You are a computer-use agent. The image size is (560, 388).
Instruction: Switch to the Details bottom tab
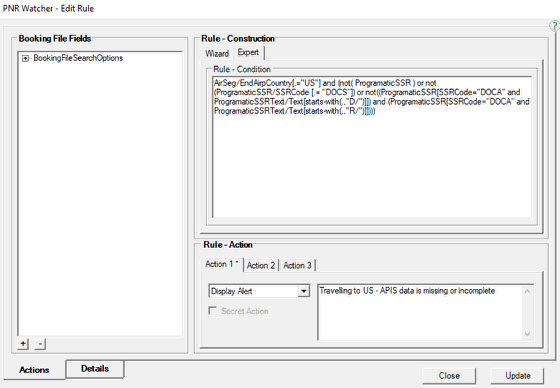[x=95, y=368]
